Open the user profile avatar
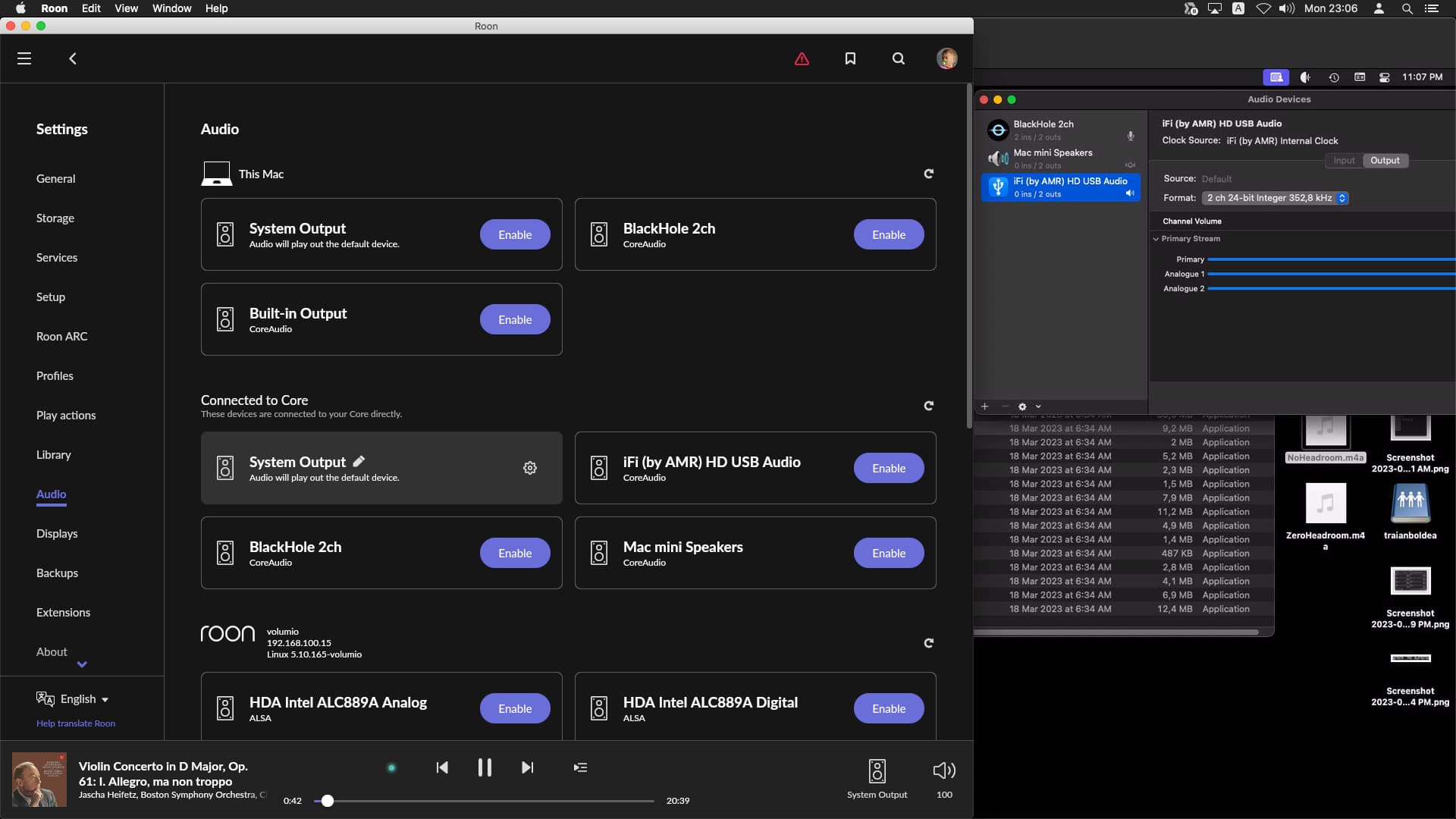Viewport: 1456px width, 819px height. tap(946, 58)
